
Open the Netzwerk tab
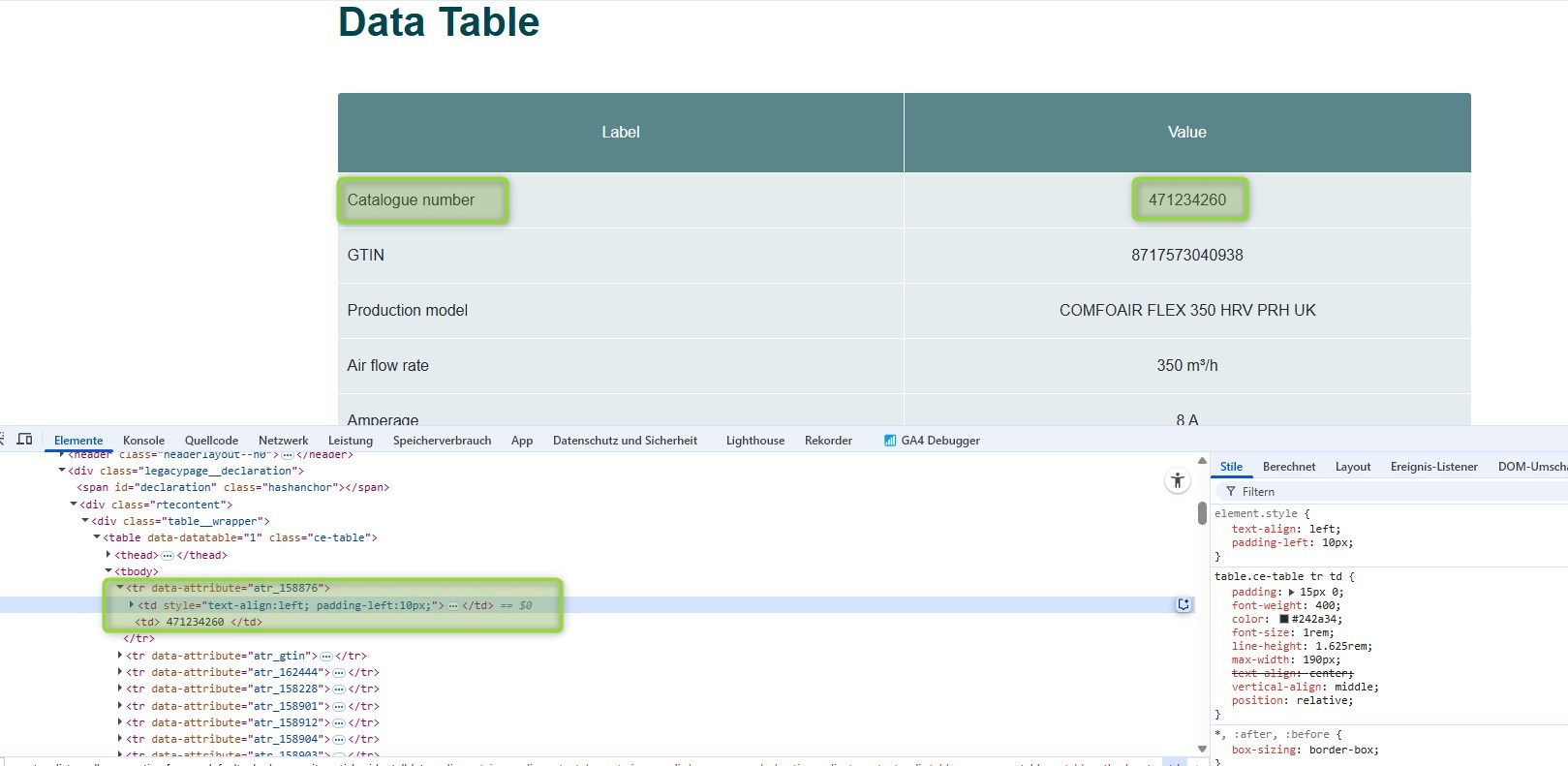coord(283,441)
